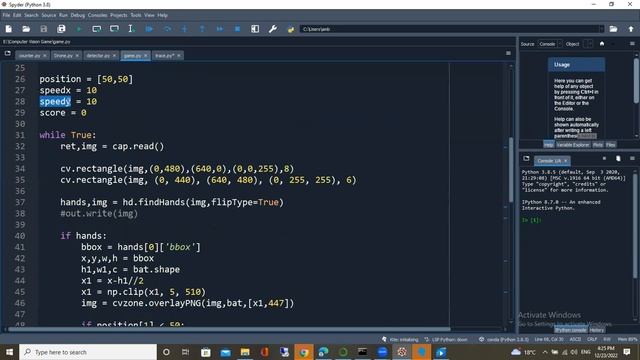Start debugging the file
This screenshot has width=640, height=360.
[x=149, y=29]
